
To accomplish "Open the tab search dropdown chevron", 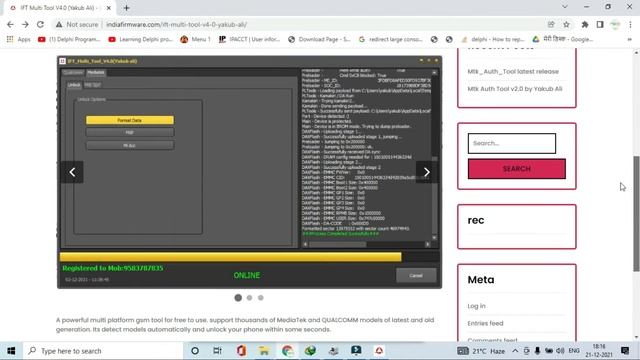I will 565,7.
